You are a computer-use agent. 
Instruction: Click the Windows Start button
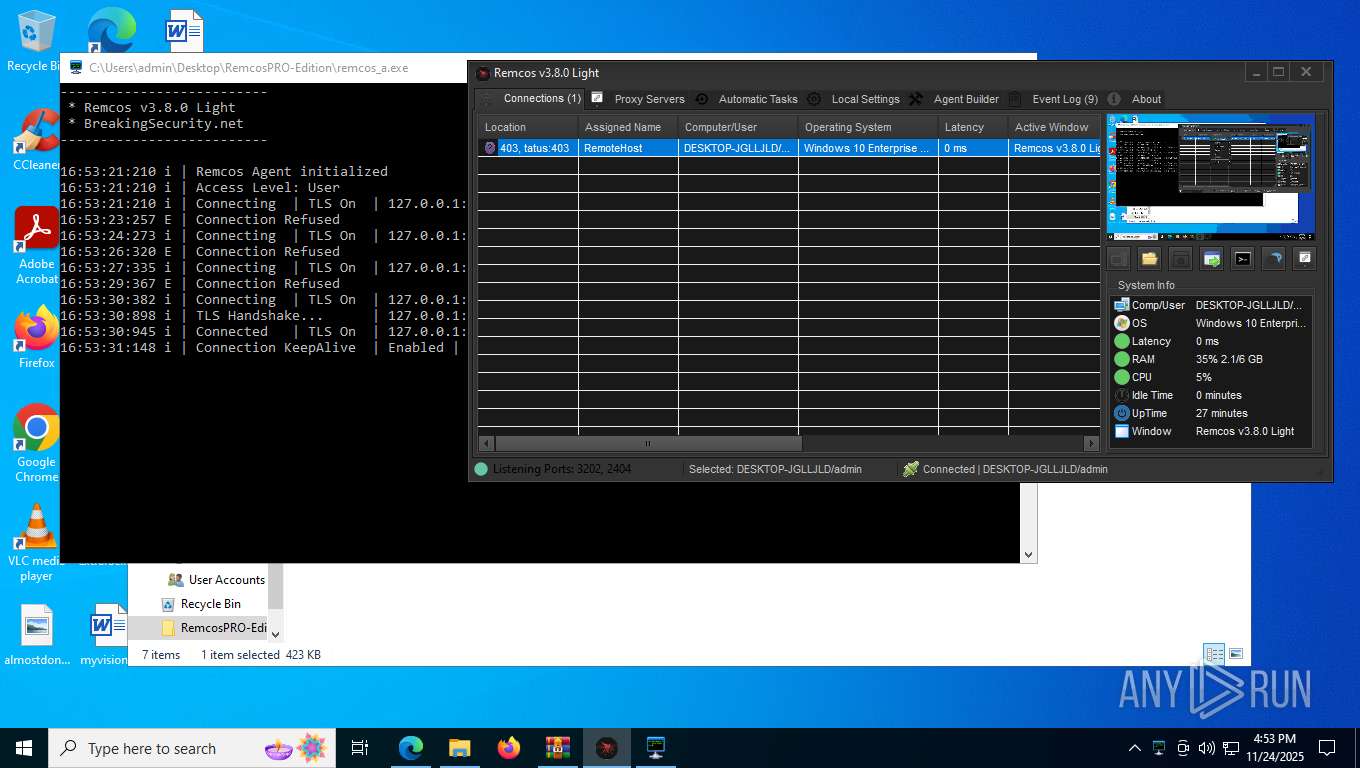[x=24, y=748]
